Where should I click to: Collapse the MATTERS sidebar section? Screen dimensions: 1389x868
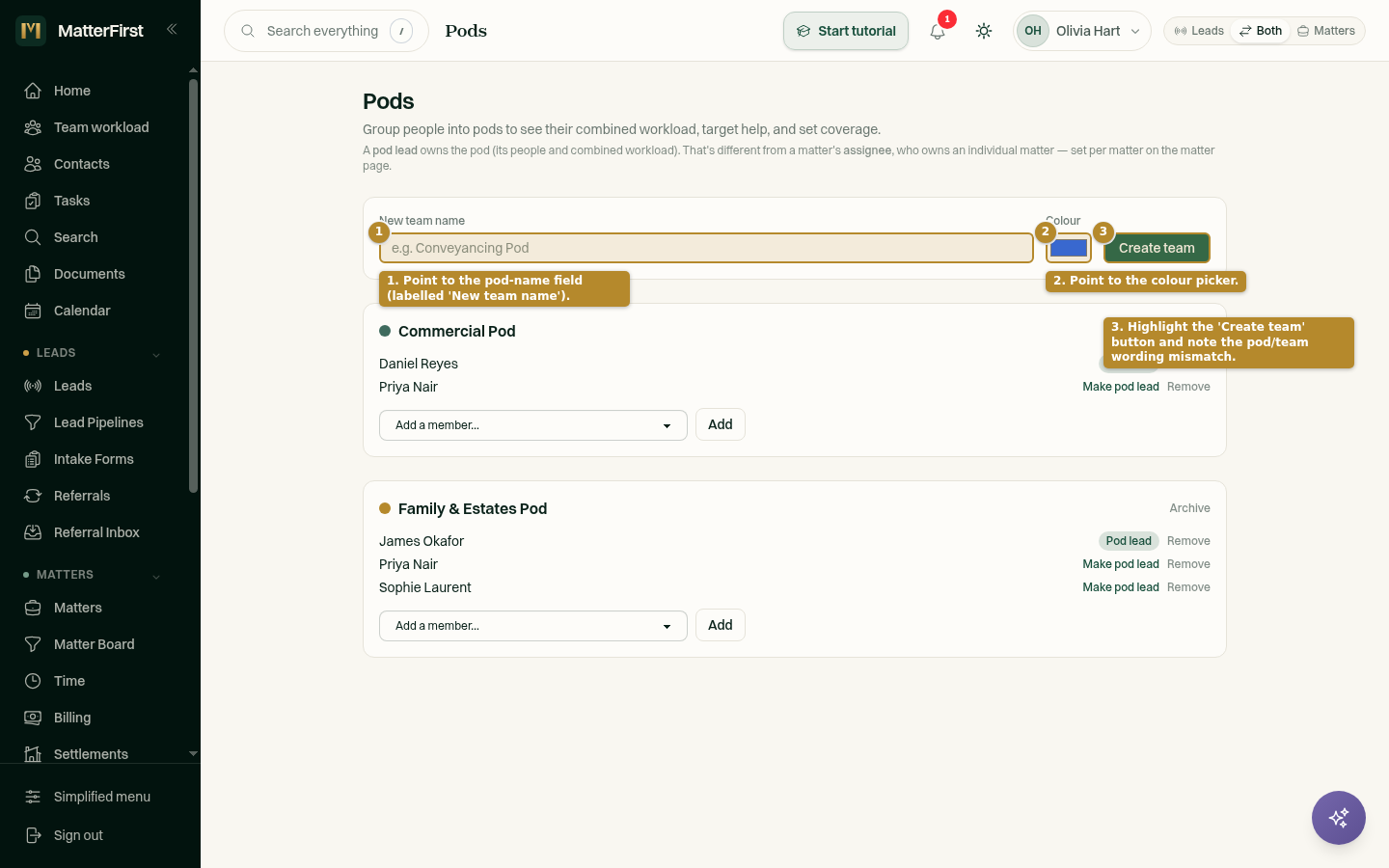tap(156, 576)
